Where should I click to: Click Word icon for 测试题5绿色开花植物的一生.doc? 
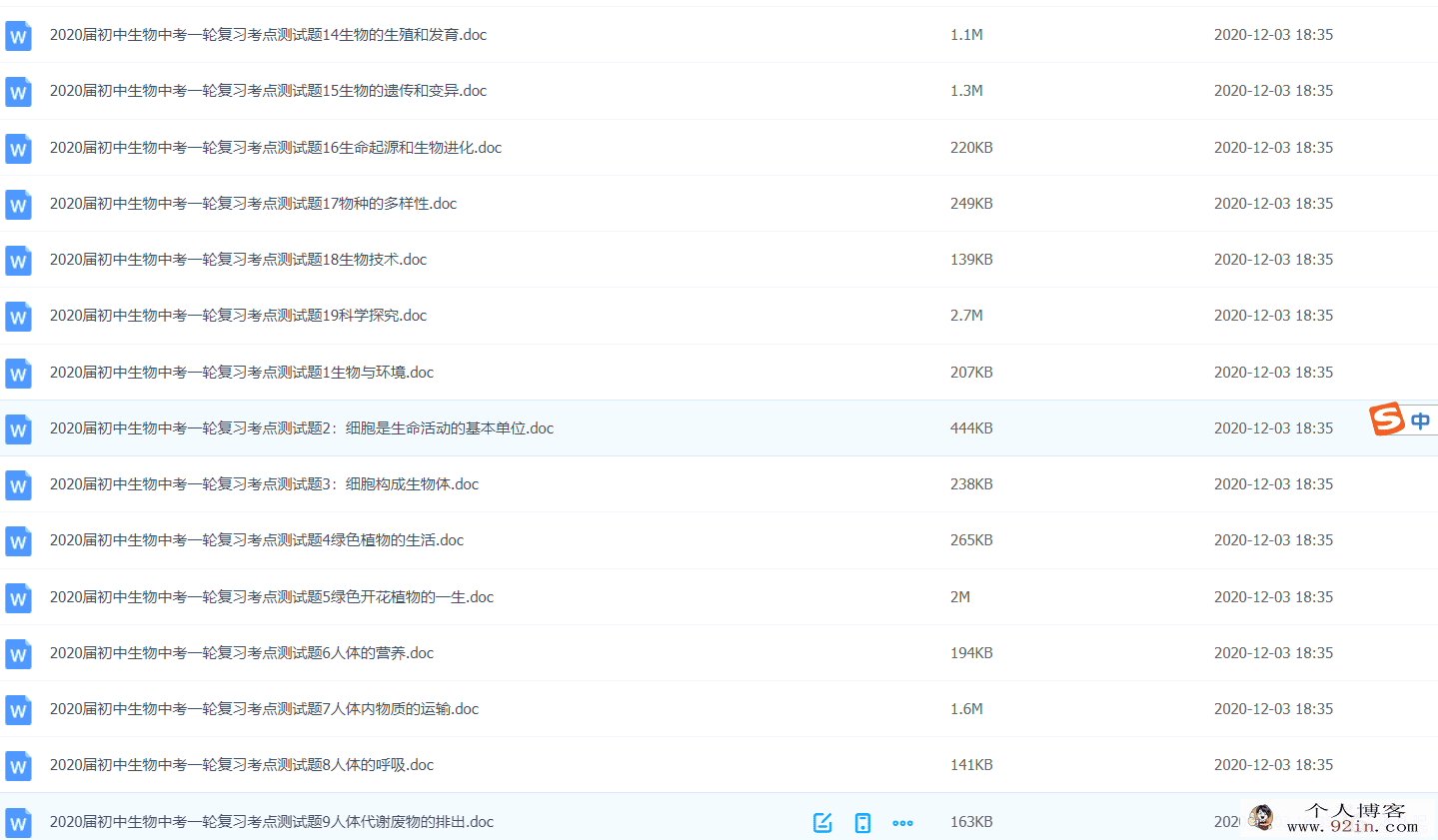click(x=18, y=598)
